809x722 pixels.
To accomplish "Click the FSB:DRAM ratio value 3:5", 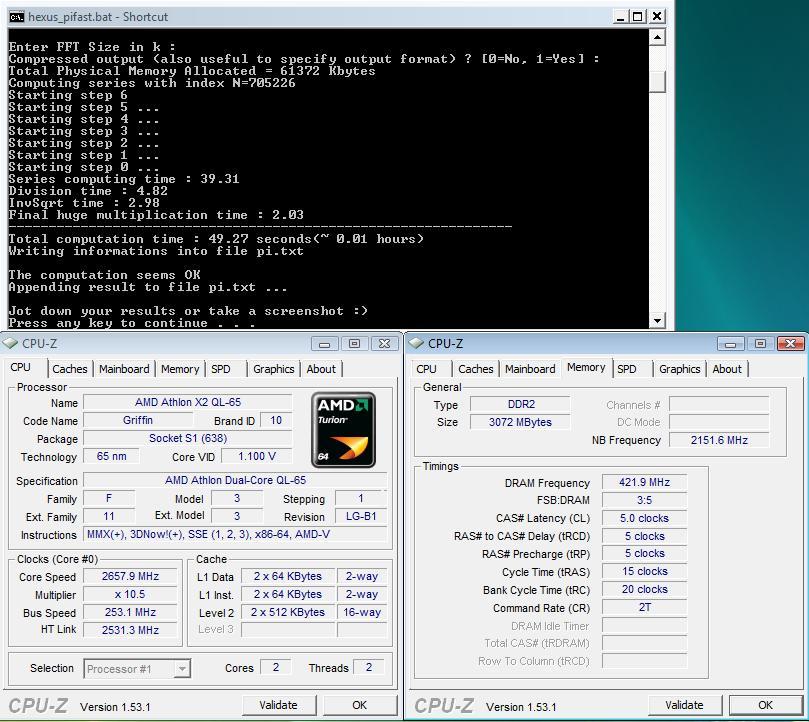I will tap(644, 500).
